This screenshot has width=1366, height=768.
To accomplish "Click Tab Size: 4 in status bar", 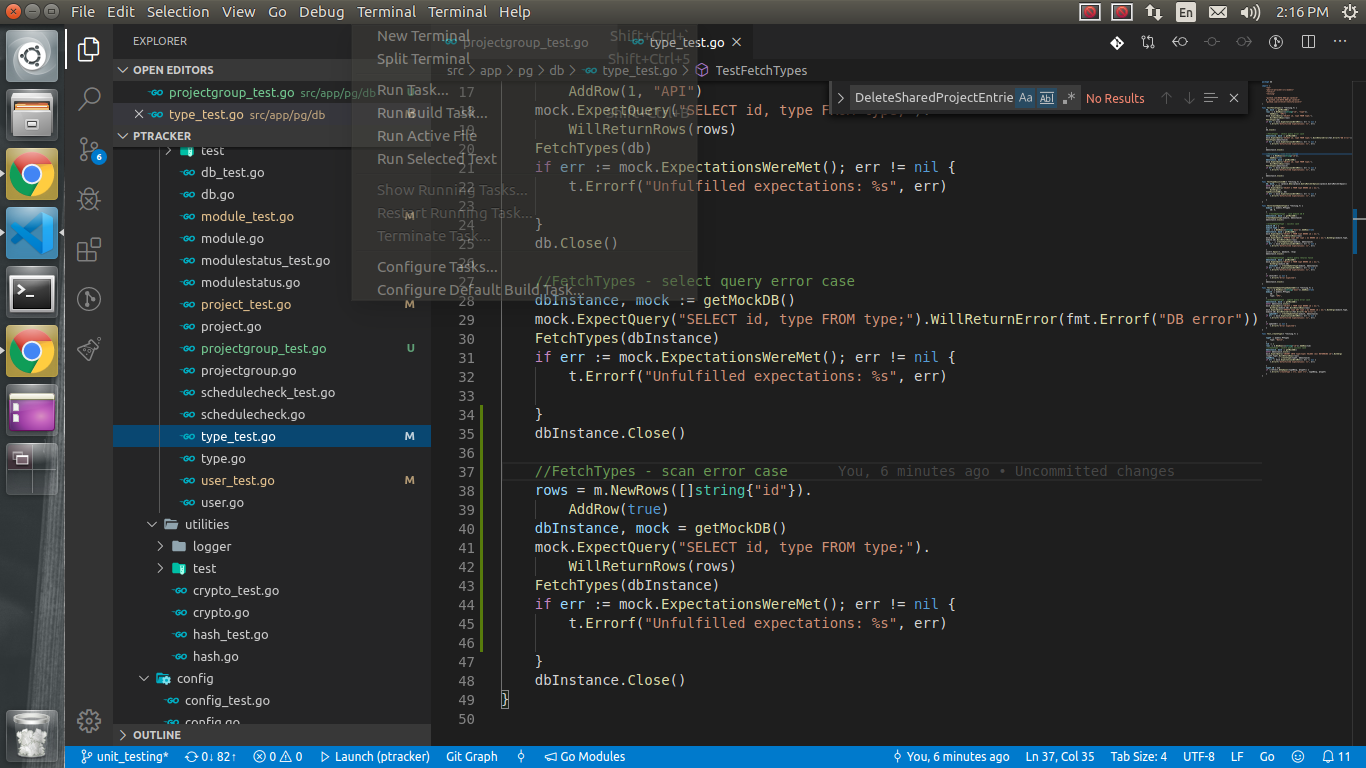I will [x=1138, y=757].
